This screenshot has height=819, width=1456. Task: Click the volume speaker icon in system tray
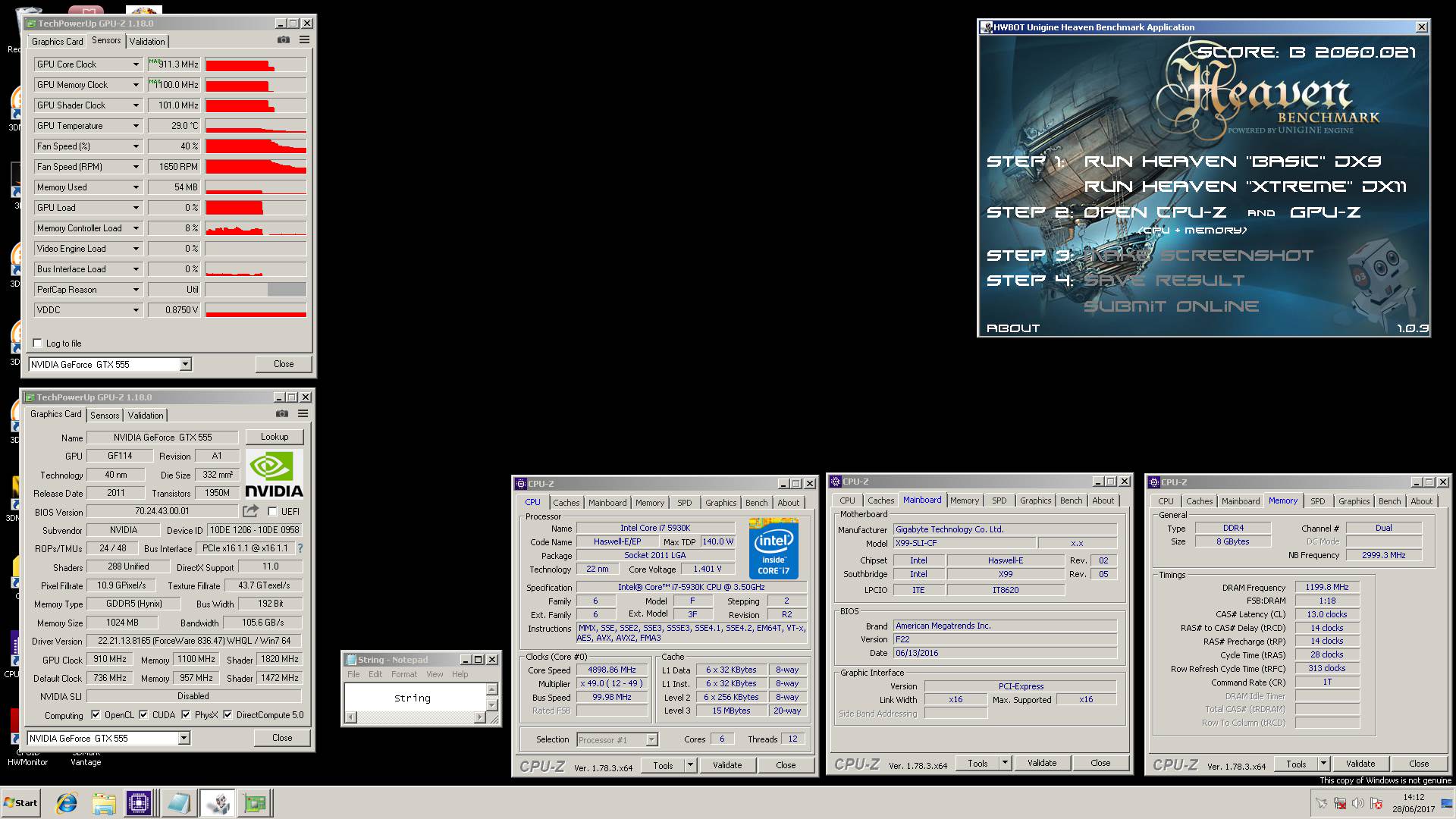[1357, 804]
